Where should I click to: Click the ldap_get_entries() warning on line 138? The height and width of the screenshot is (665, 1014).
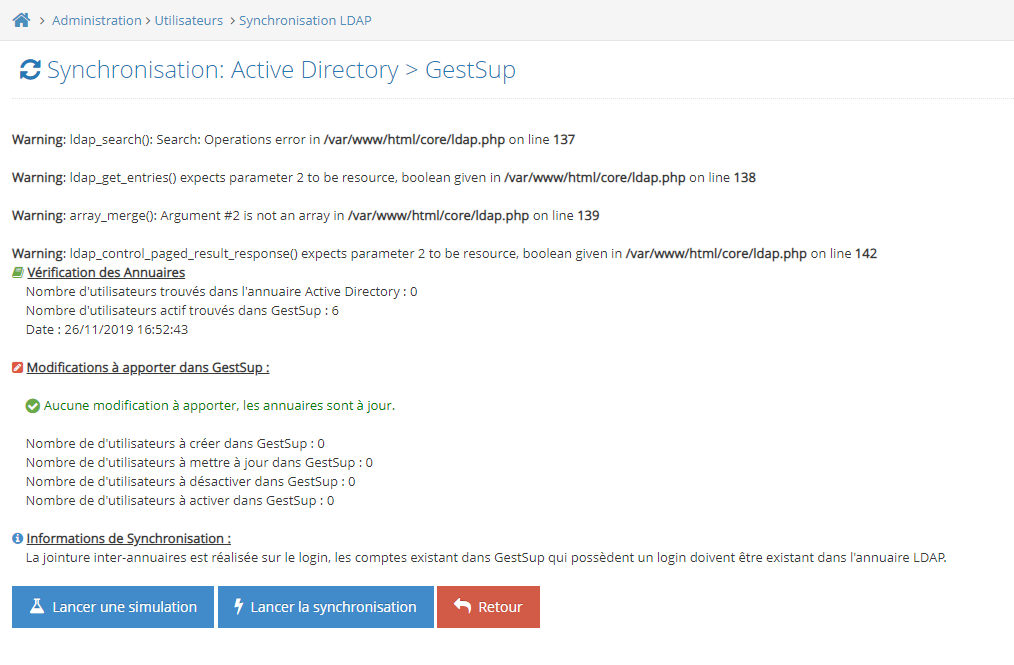coord(384,178)
